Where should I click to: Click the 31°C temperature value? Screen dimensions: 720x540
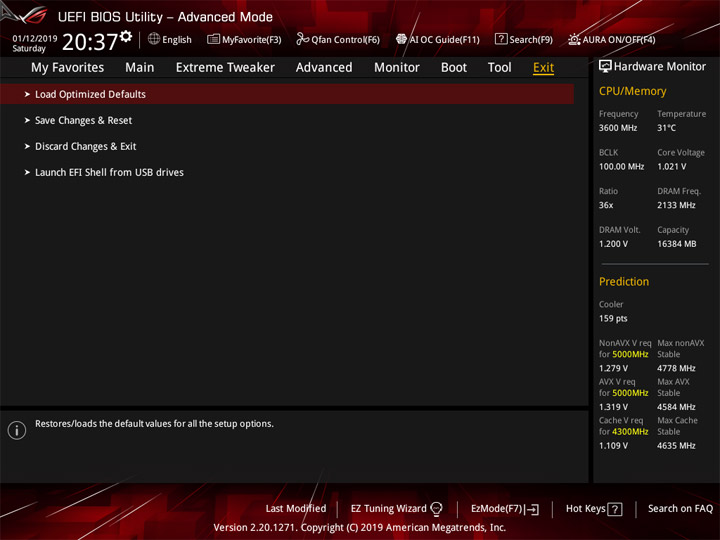click(666, 128)
